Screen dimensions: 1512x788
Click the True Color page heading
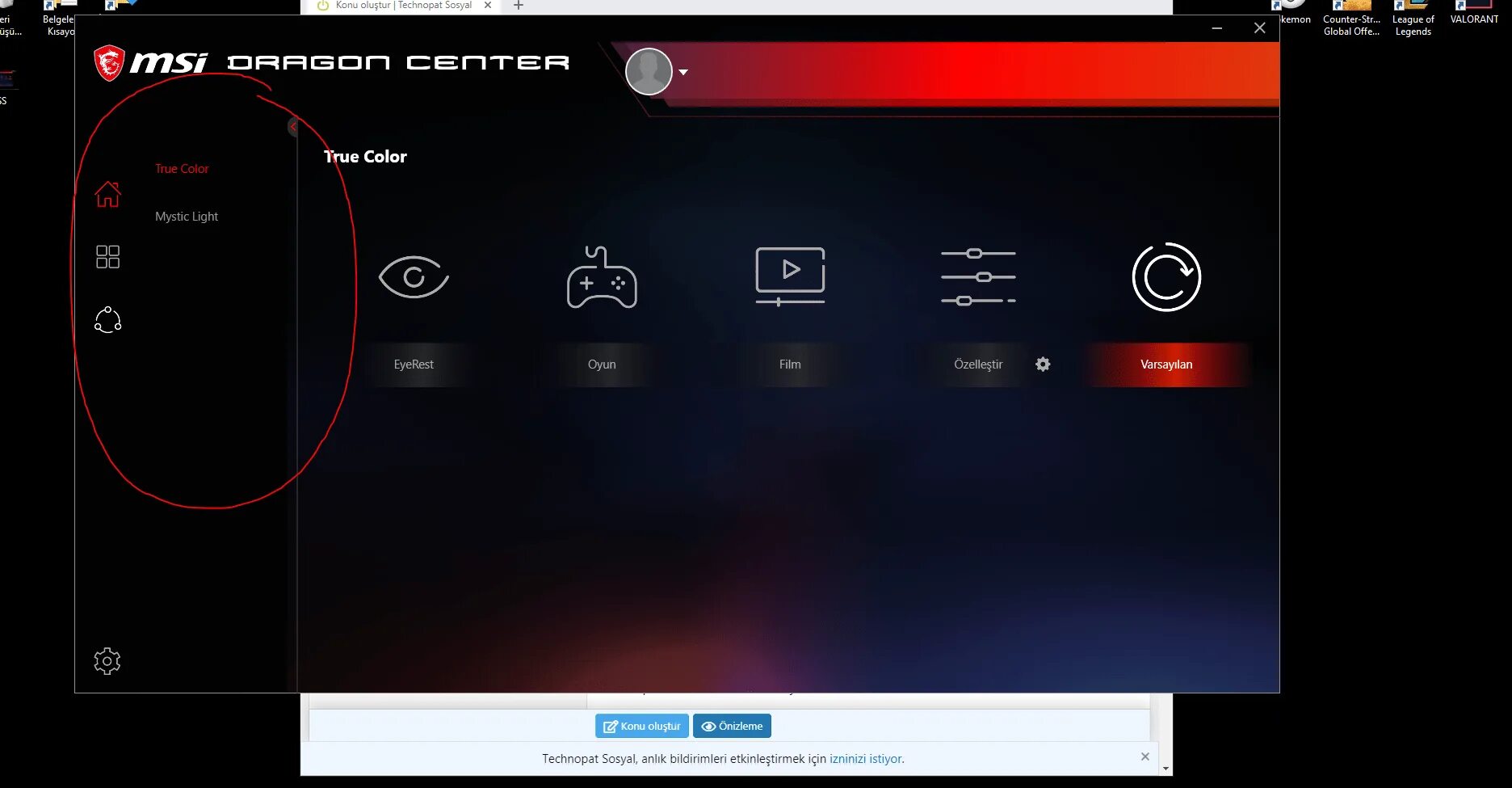365,157
